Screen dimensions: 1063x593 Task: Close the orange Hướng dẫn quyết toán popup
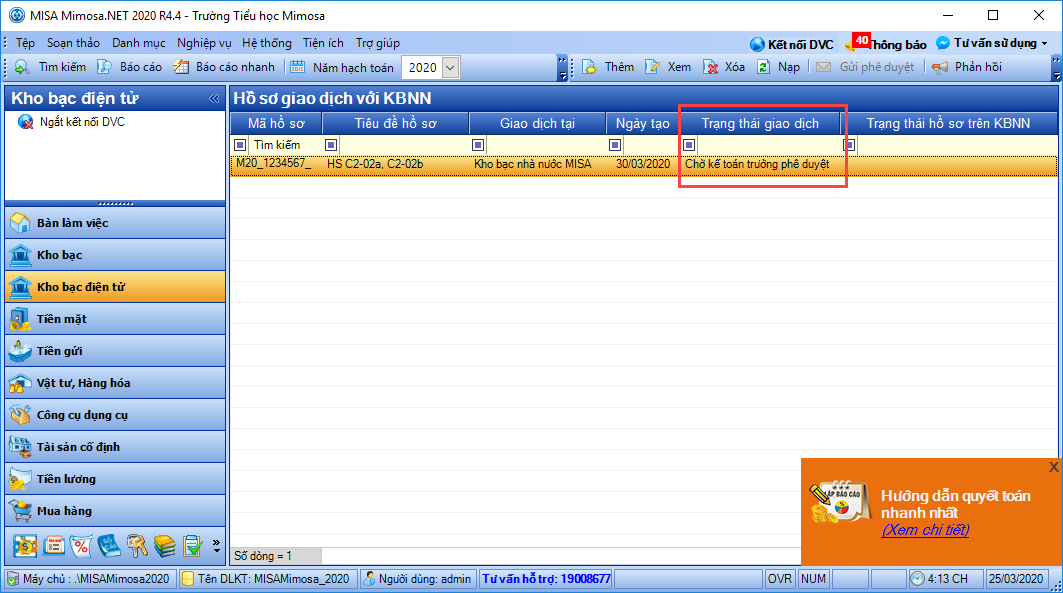coord(1054,467)
